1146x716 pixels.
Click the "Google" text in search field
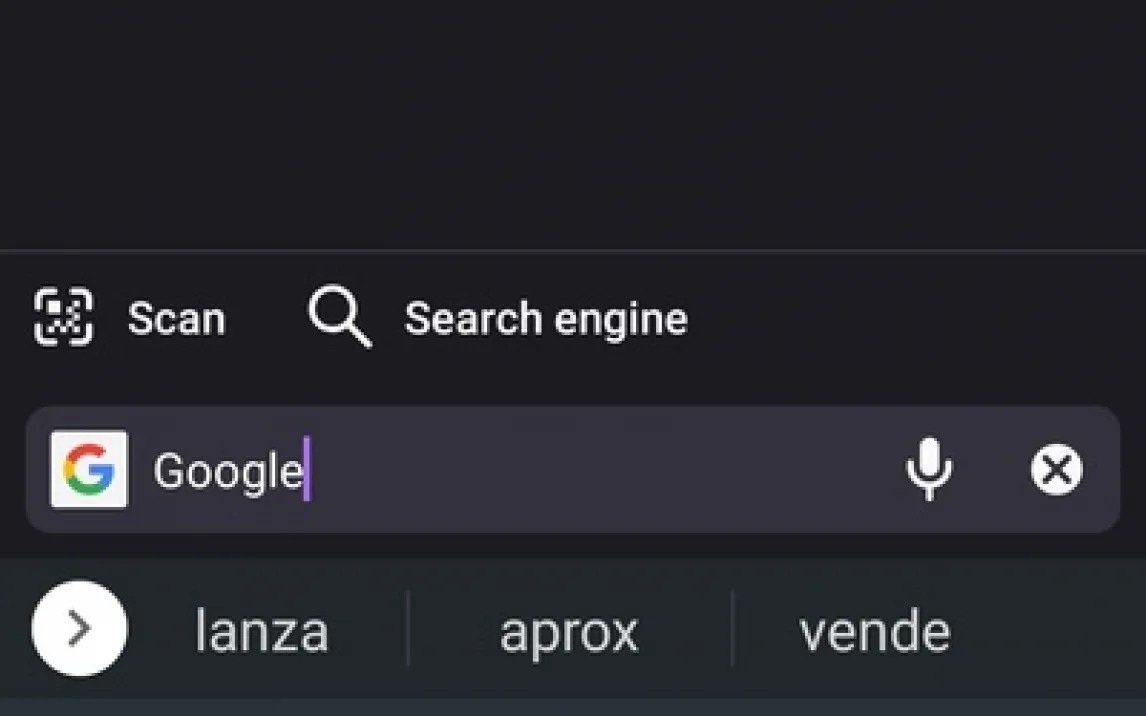tap(227, 470)
